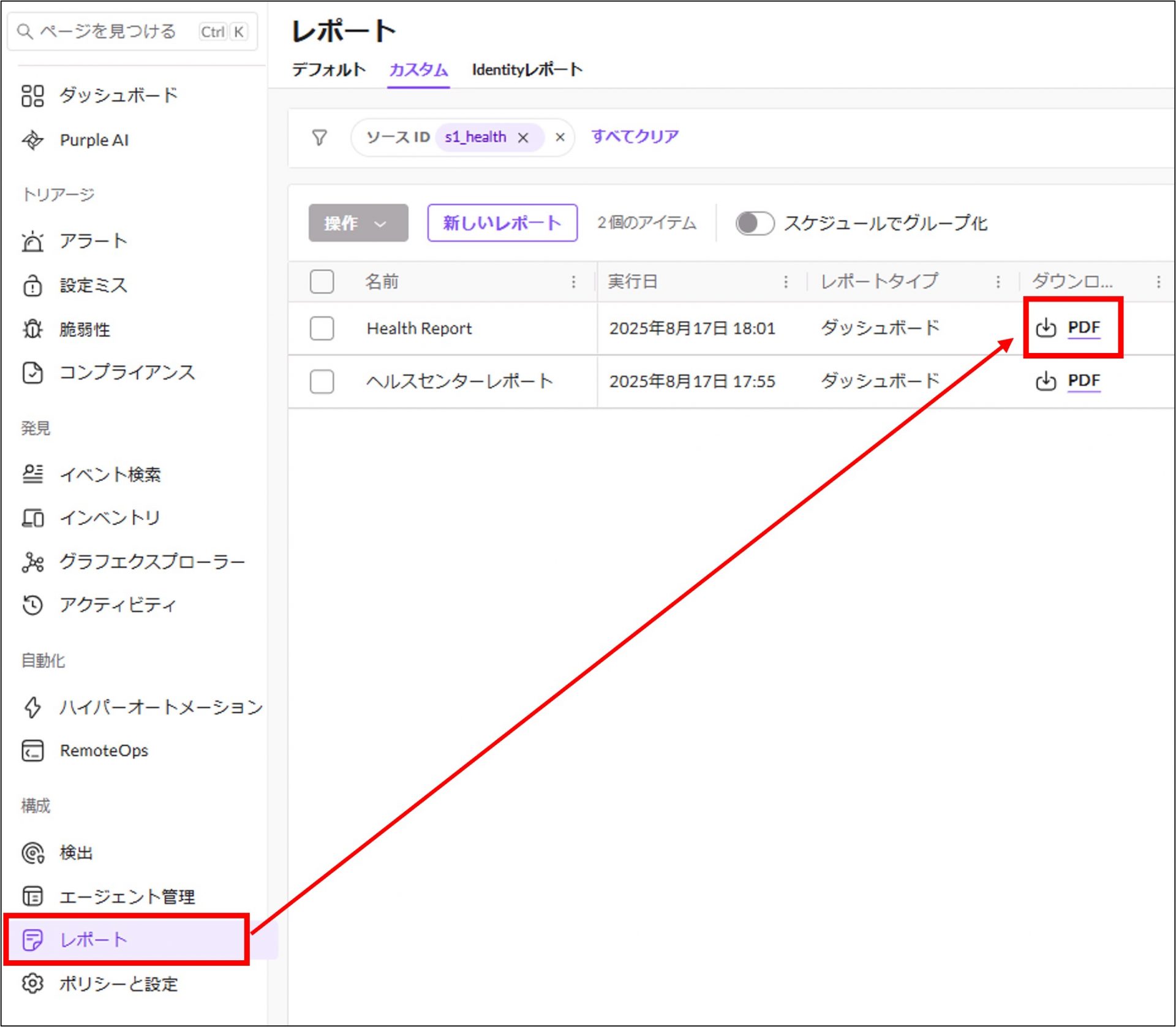Open ポリシーと設定 gear icon

click(32, 983)
